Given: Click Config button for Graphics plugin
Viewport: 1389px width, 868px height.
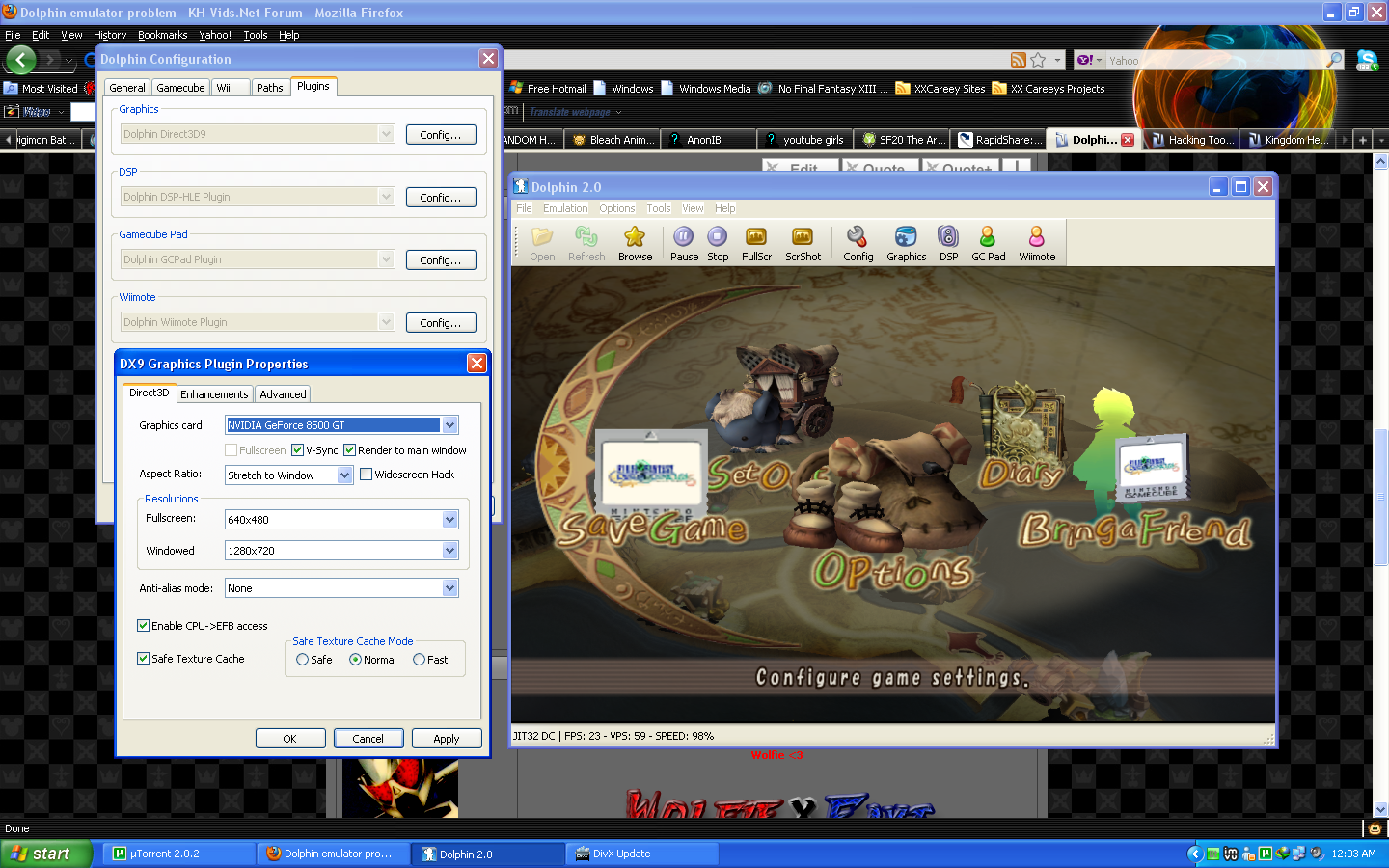Looking at the screenshot, I should click(x=441, y=135).
